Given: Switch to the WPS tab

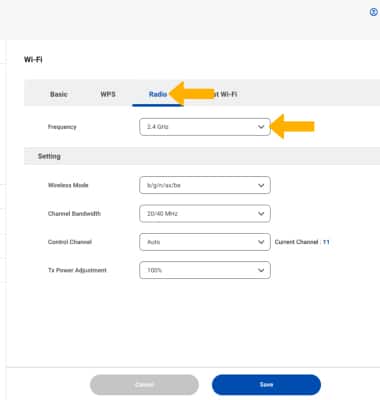Looking at the screenshot, I should tap(108, 94).
